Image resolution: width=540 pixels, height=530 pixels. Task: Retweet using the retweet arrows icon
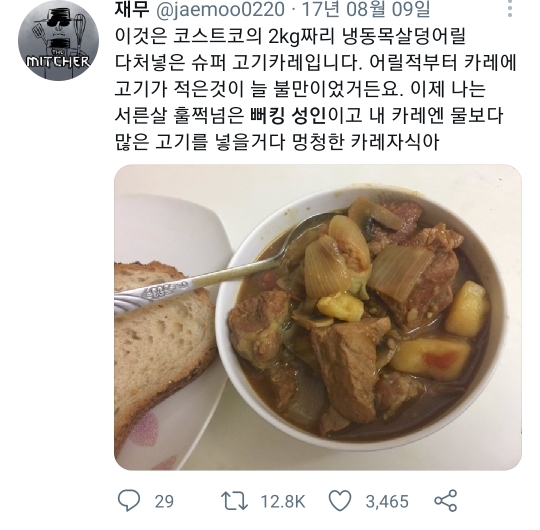234,501
